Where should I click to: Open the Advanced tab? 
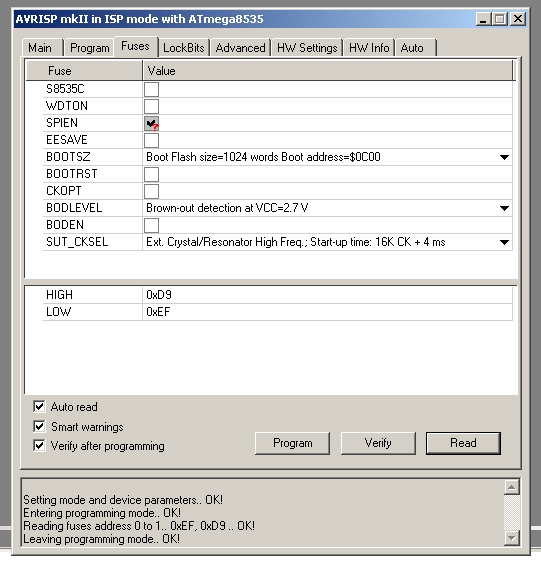pyautogui.click(x=240, y=48)
